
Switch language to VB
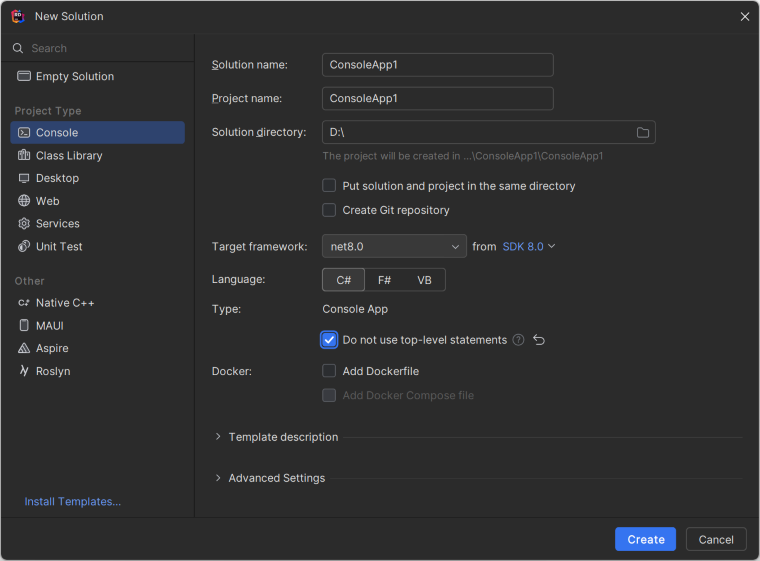(x=424, y=280)
